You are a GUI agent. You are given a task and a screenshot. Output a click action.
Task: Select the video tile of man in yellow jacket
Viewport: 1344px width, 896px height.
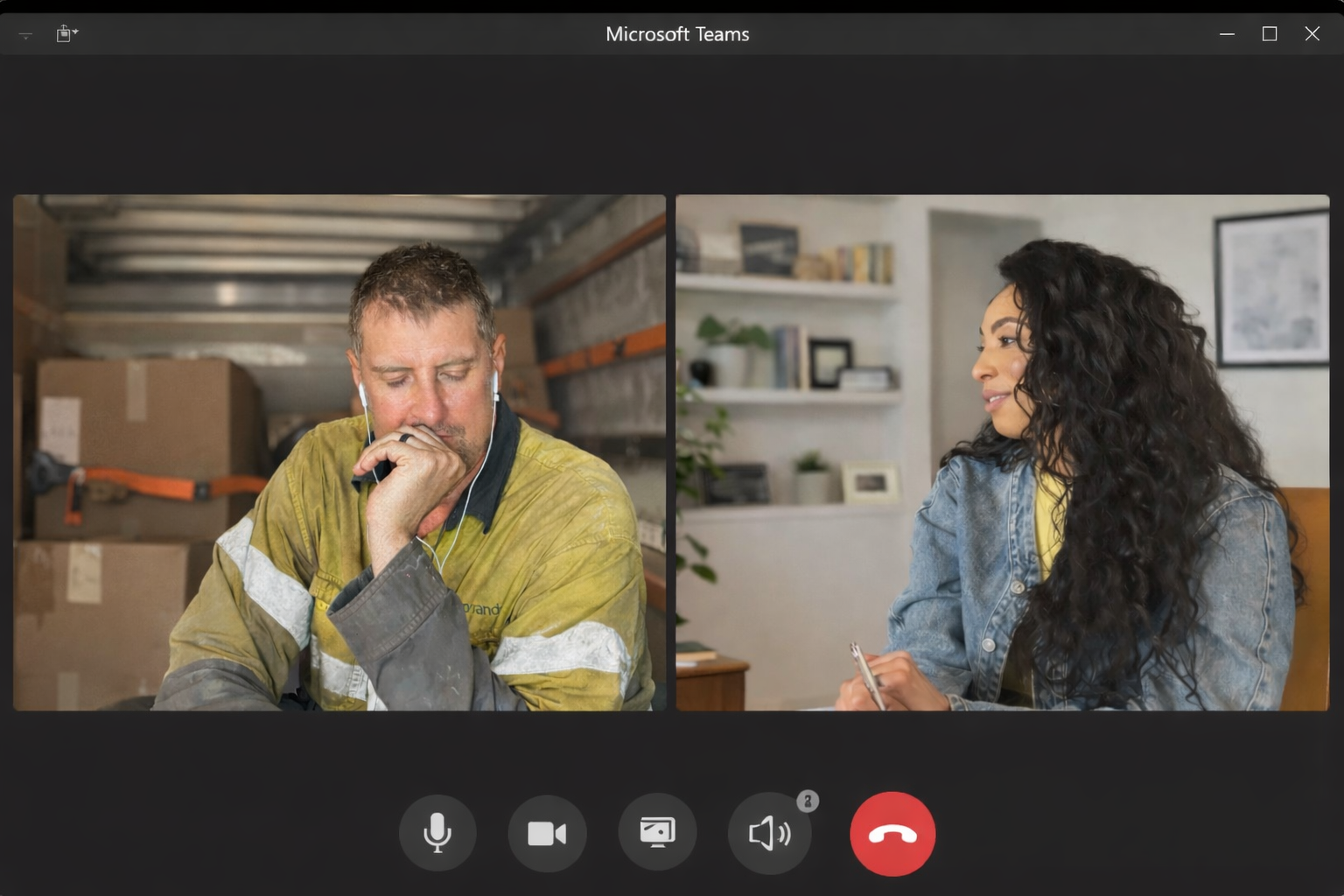tap(339, 452)
